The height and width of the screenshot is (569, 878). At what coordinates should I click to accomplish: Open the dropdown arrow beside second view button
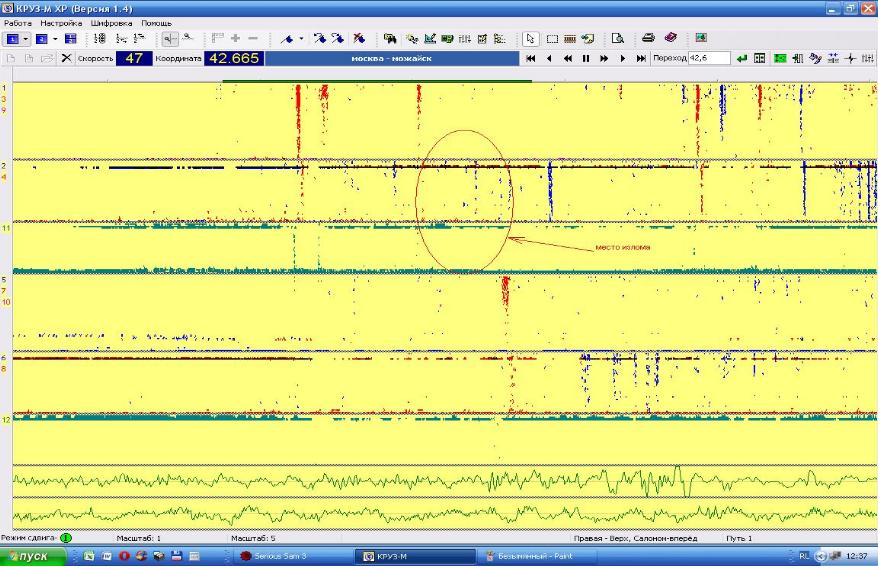click(x=55, y=38)
